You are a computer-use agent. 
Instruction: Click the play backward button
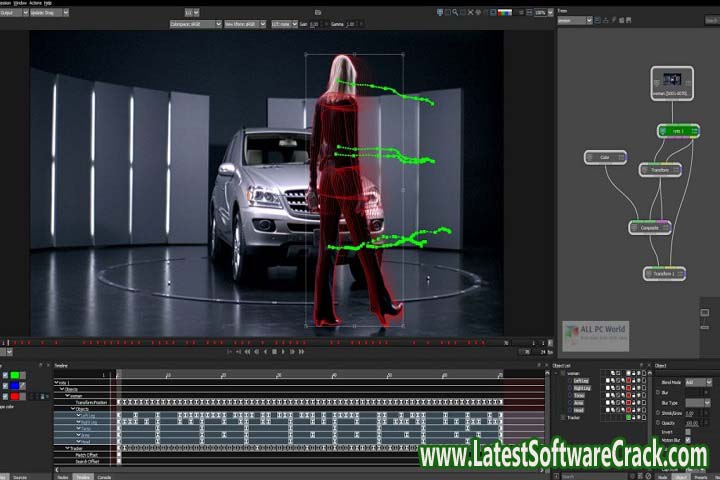[x=265, y=352]
